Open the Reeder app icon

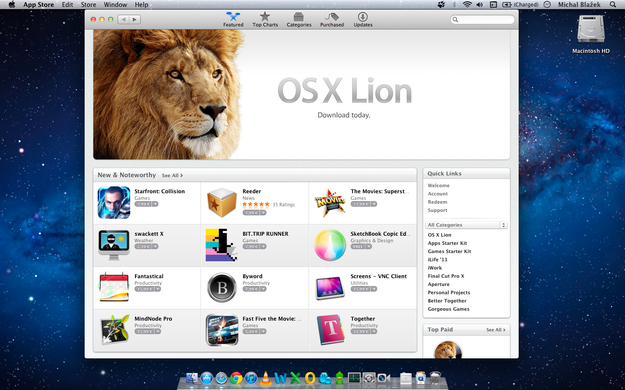click(222, 203)
